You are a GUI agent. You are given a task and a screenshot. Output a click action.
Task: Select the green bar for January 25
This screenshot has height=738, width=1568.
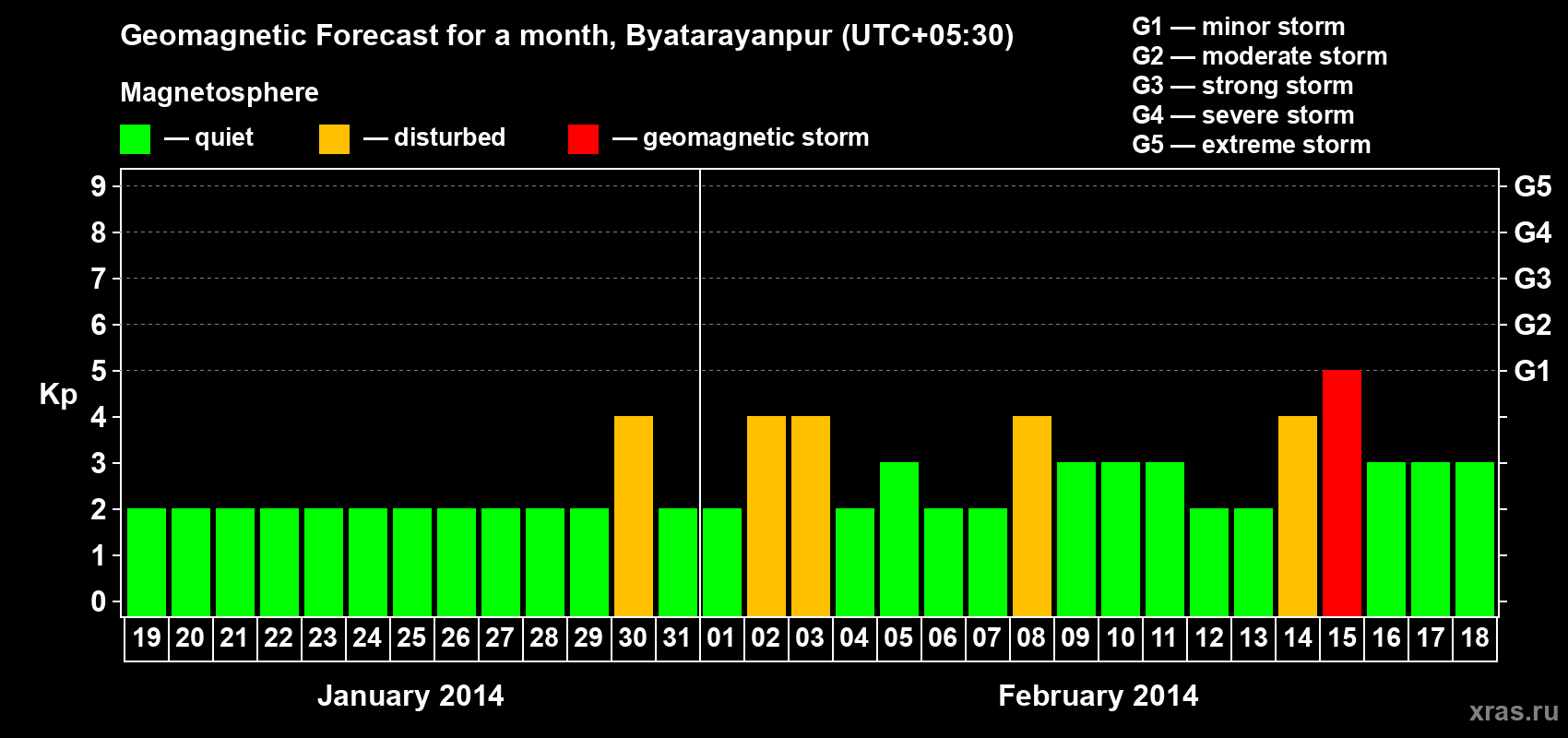(412, 562)
